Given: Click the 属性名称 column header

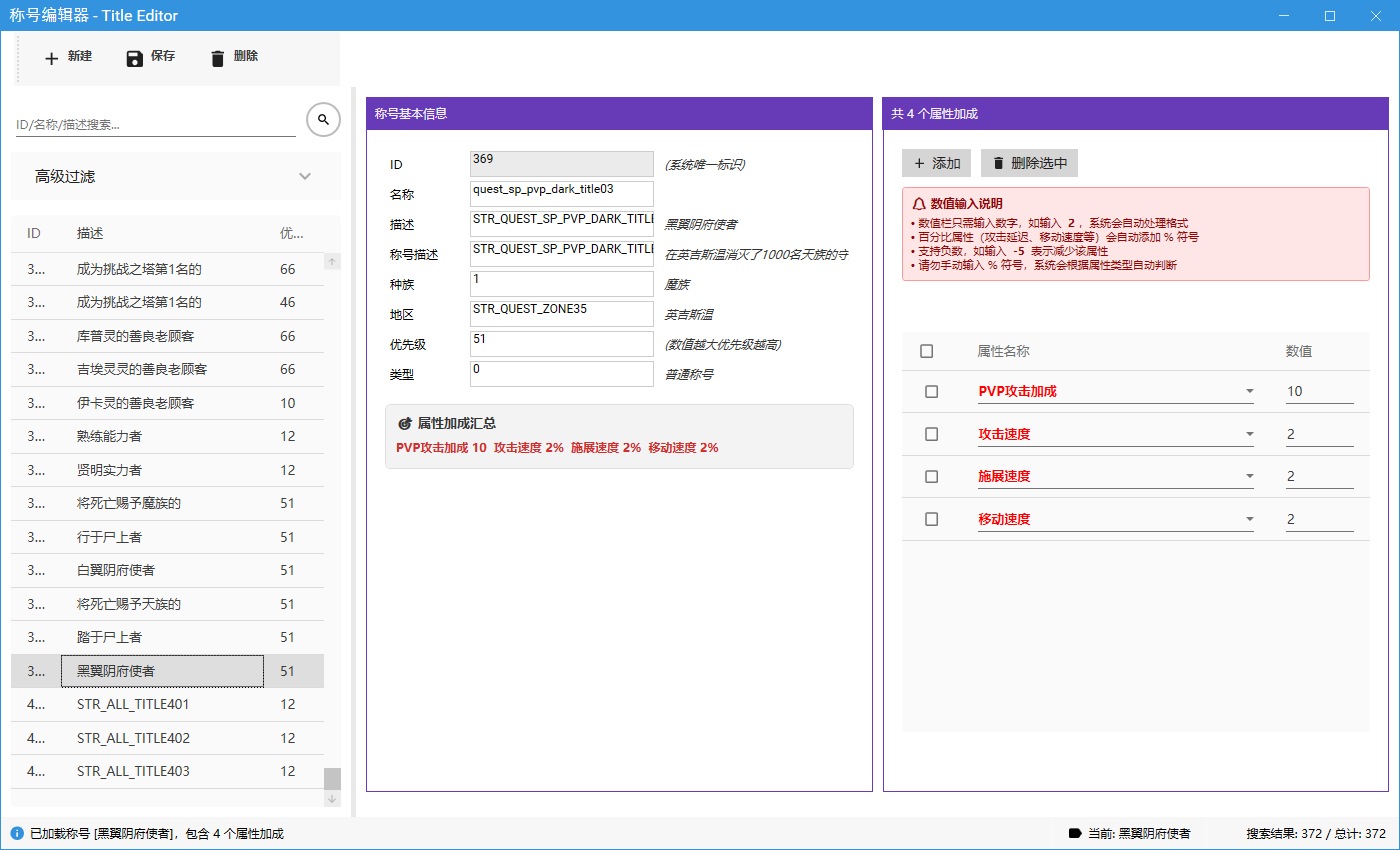Looking at the screenshot, I should point(1003,351).
